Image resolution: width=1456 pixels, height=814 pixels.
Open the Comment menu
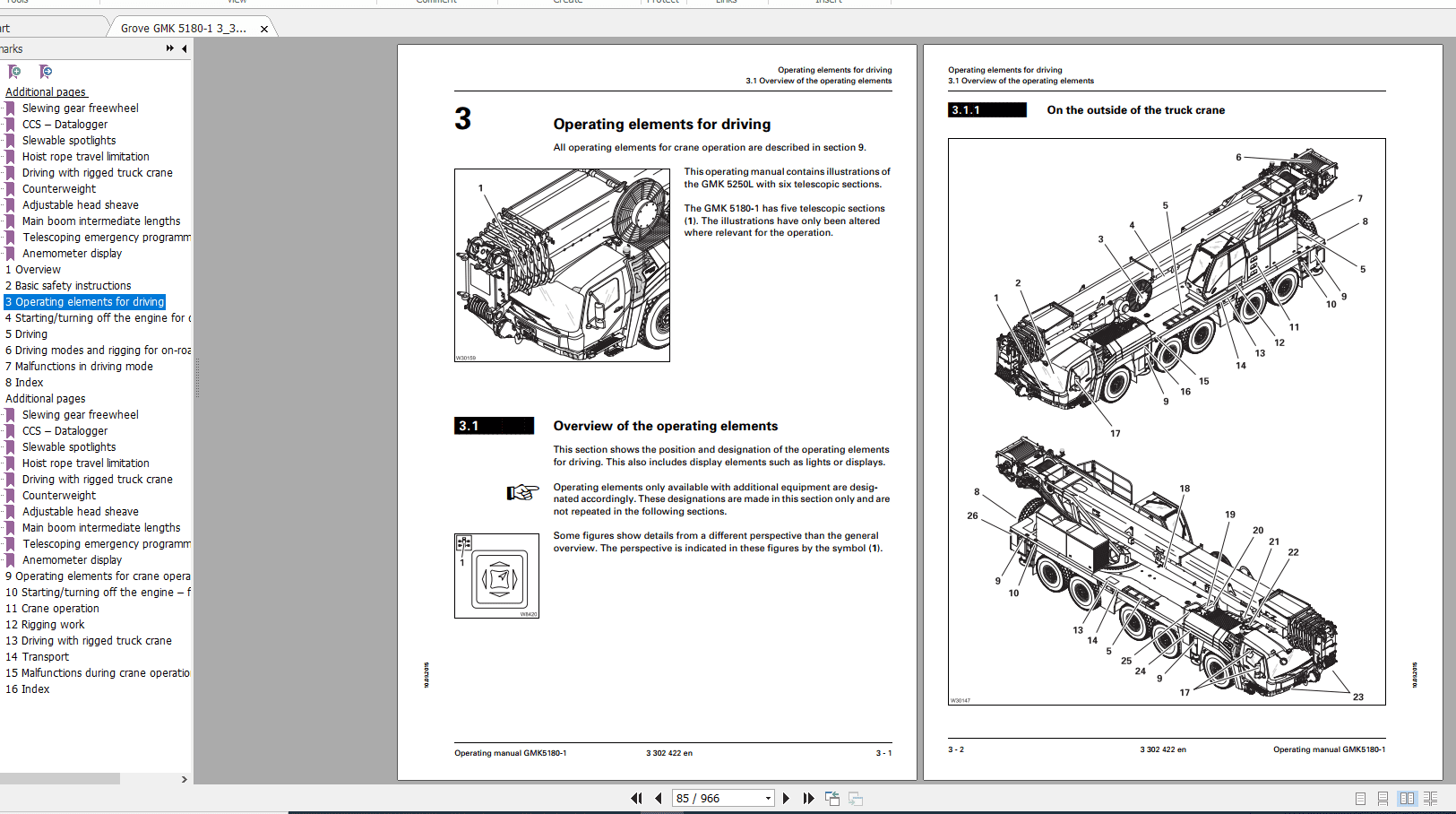pyautogui.click(x=435, y=3)
